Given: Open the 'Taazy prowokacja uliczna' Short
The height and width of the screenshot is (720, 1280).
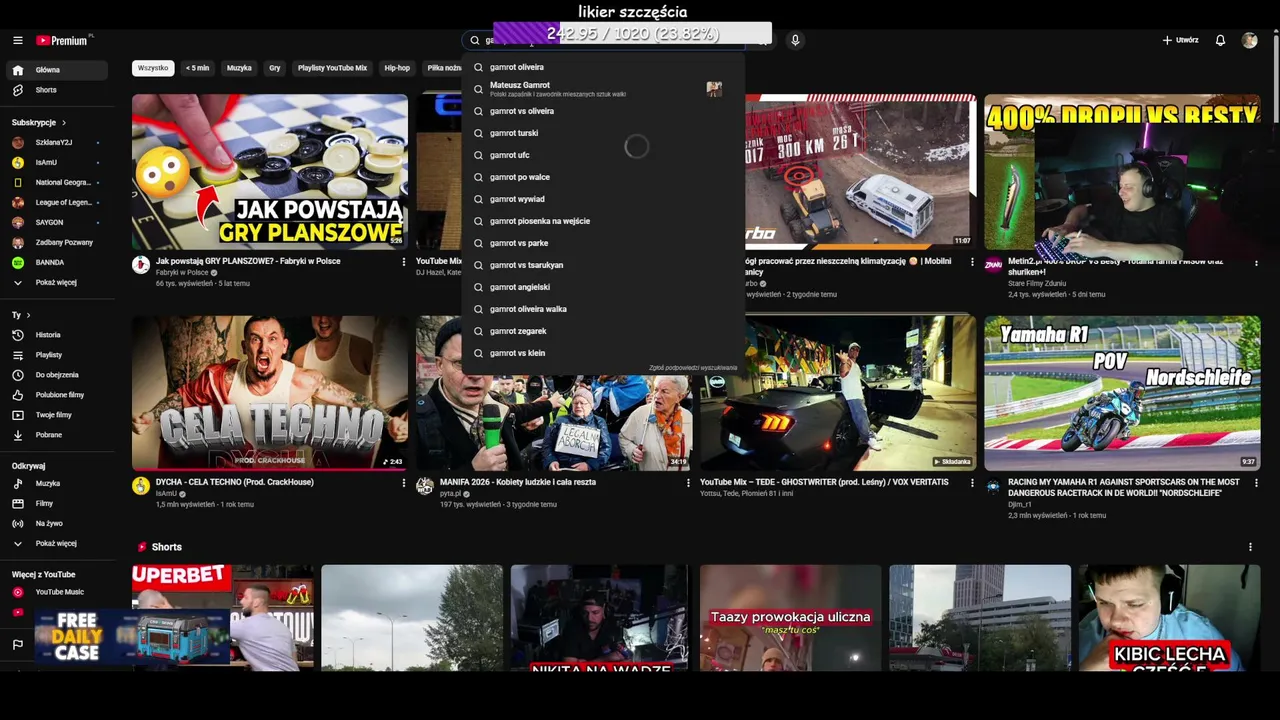Looking at the screenshot, I should (x=790, y=618).
